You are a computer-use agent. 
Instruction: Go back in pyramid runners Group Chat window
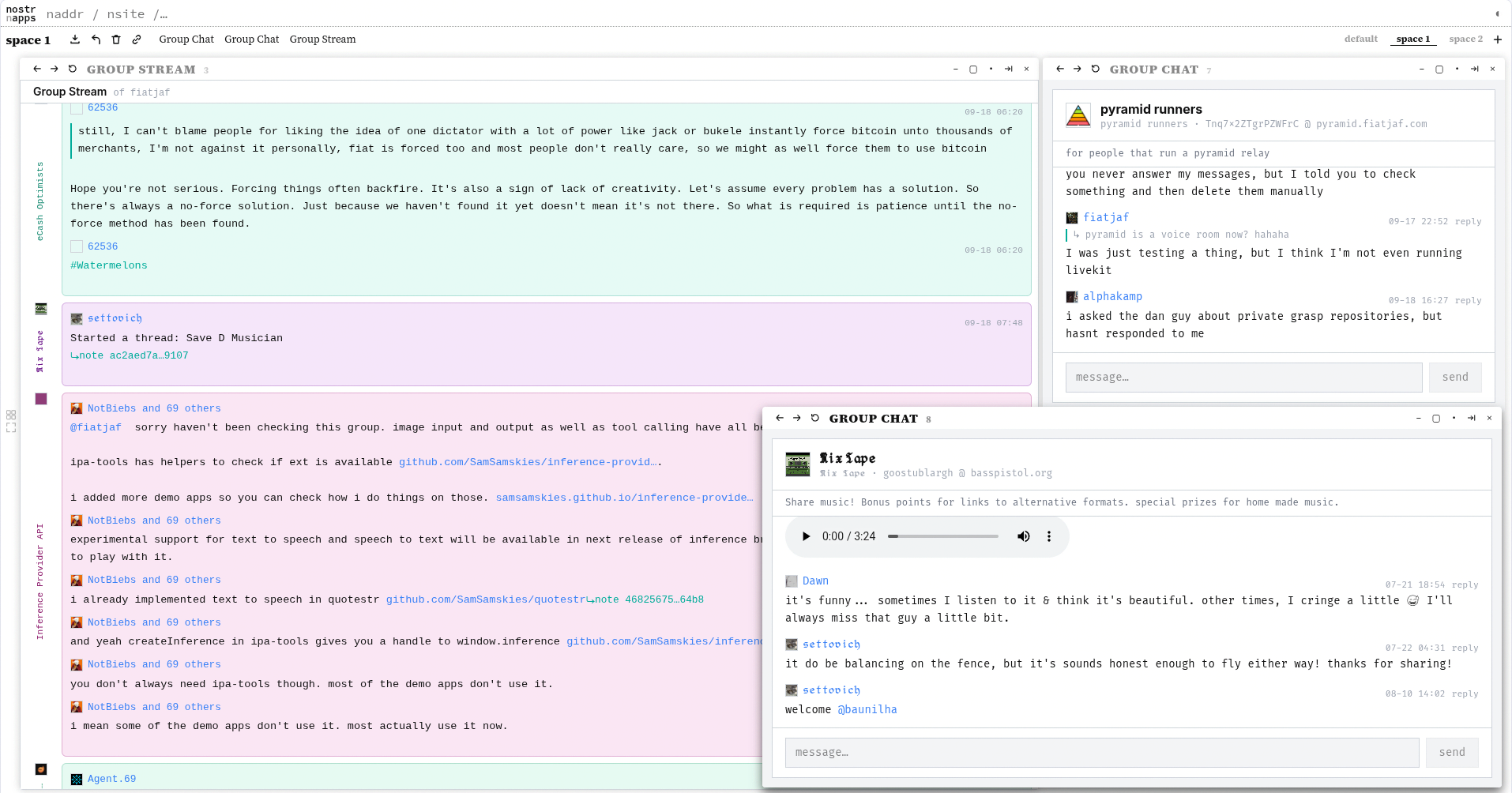tap(1060, 69)
